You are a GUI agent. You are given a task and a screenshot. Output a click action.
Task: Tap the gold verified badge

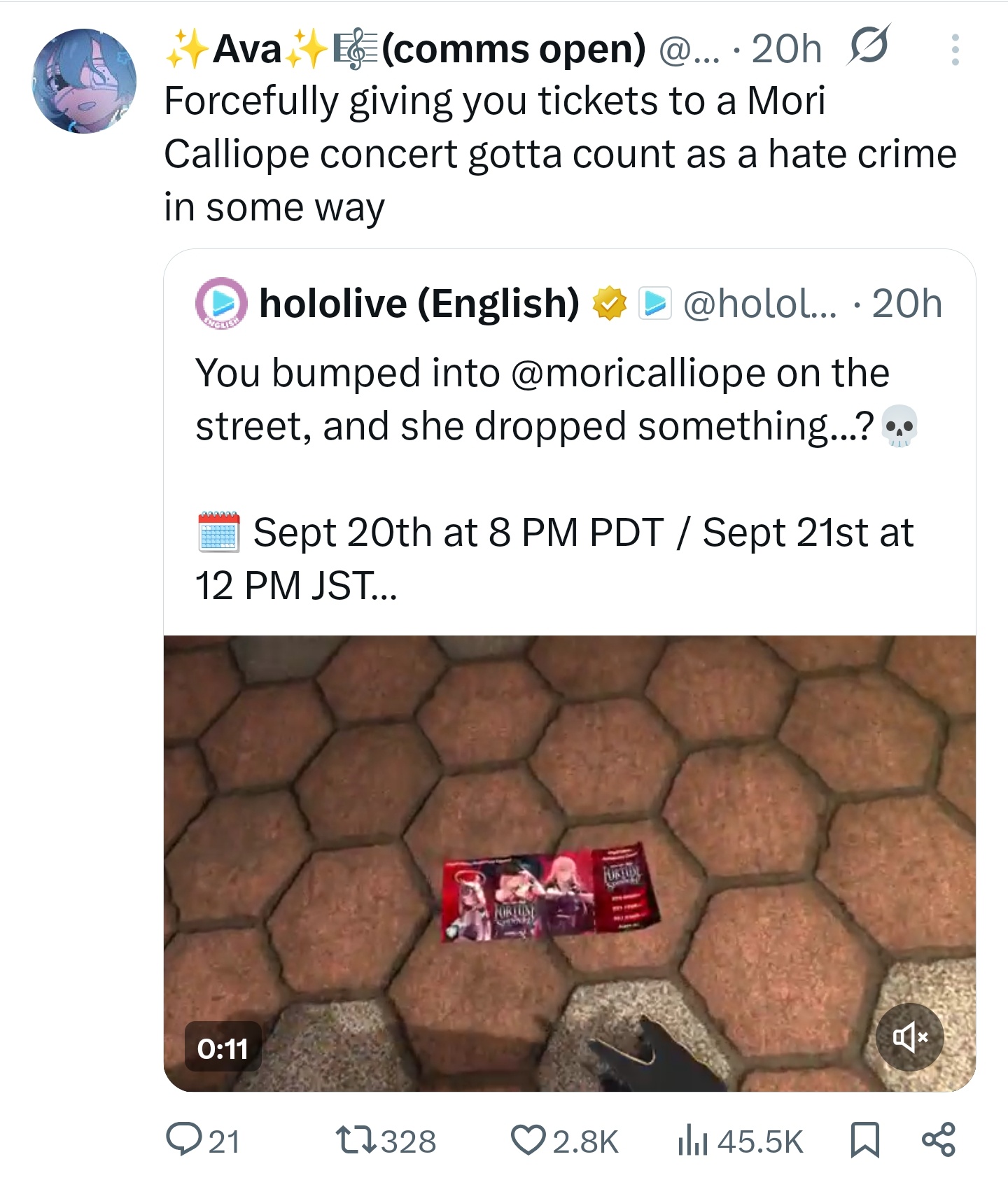pos(610,304)
